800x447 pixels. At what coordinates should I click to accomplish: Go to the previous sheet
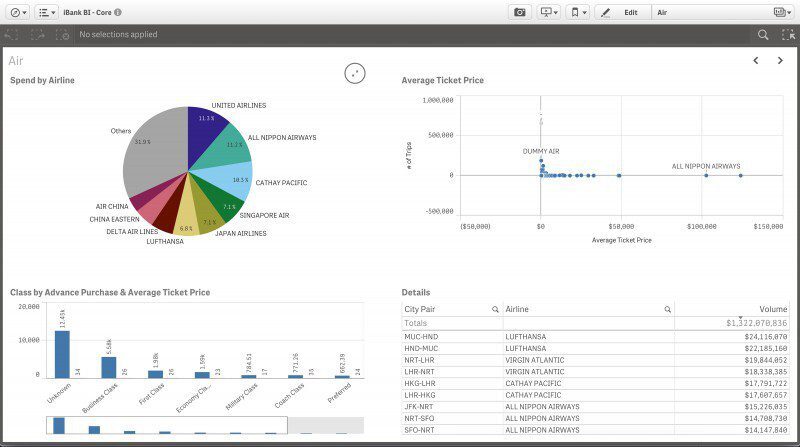(x=756, y=61)
